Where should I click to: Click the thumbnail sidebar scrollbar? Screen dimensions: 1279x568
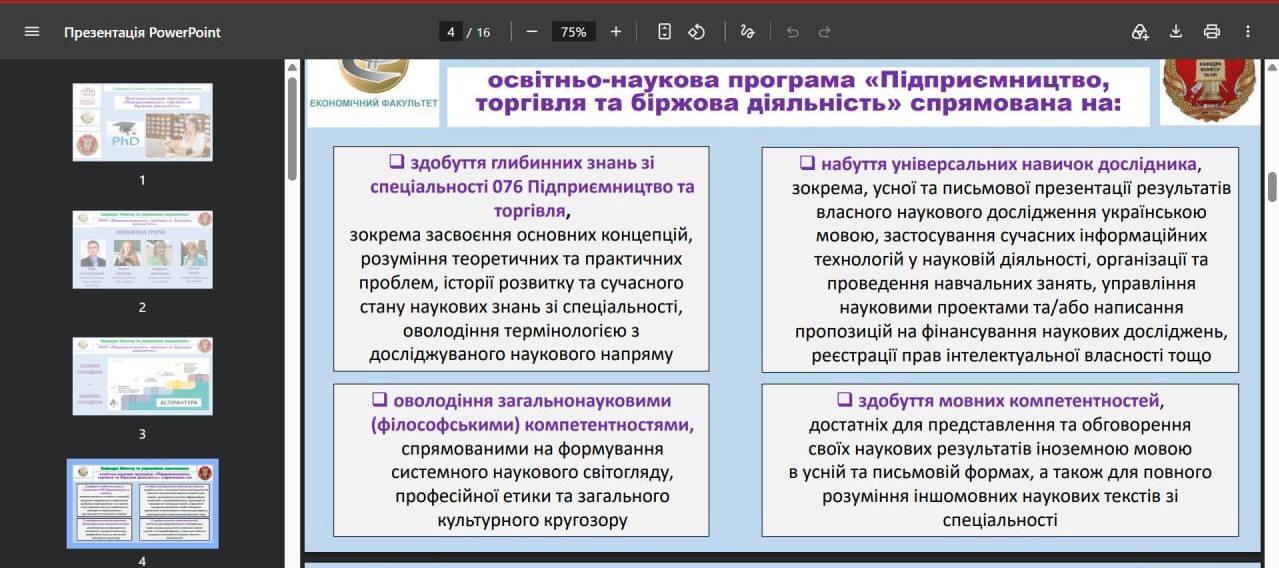click(291, 129)
